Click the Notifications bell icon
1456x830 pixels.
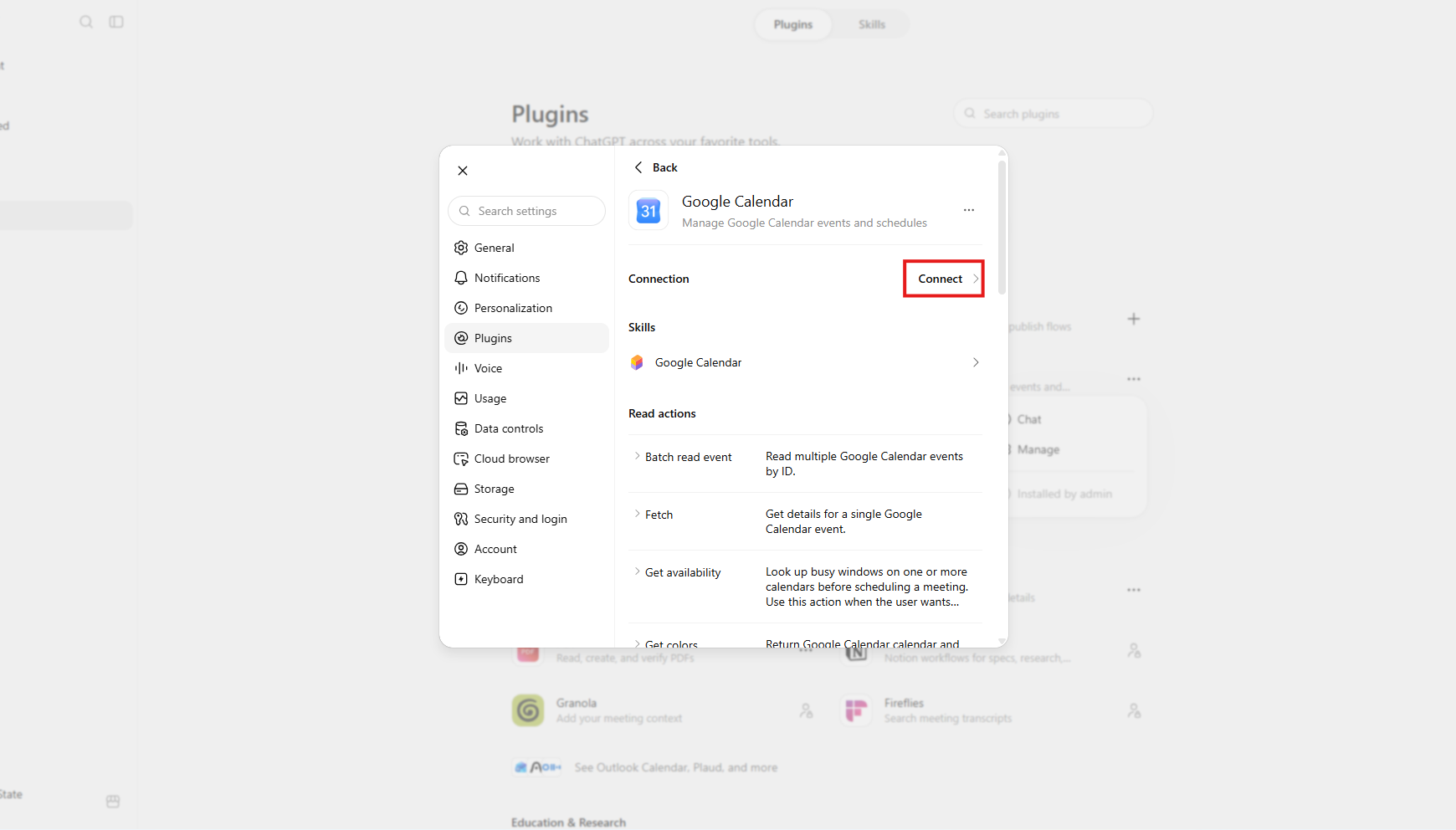coord(461,278)
